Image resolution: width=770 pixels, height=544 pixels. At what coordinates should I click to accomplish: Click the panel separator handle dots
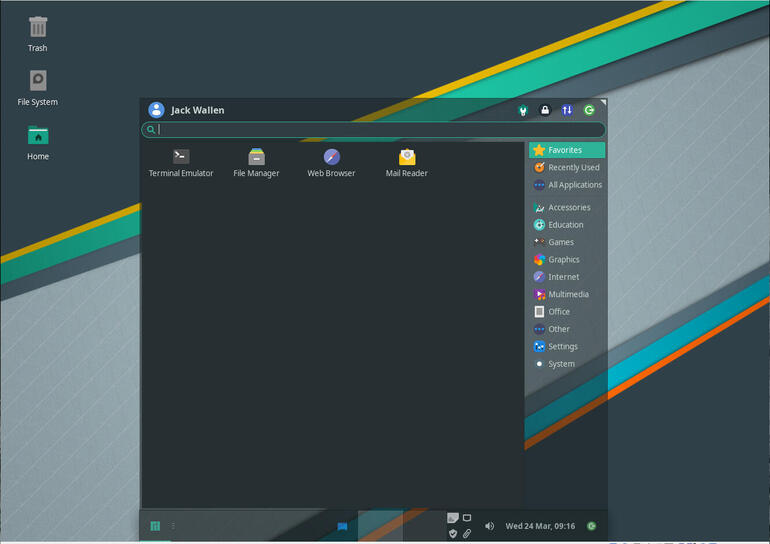[x=173, y=526]
